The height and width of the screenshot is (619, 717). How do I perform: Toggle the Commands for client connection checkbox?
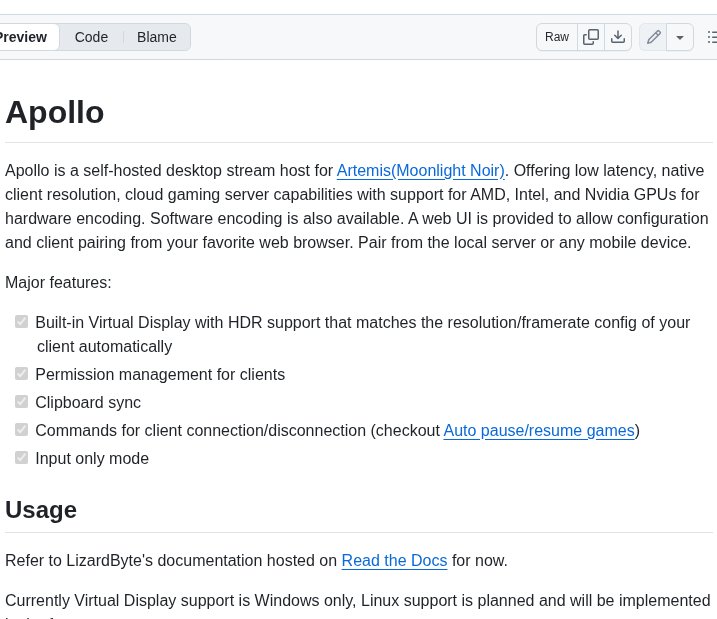point(22,430)
